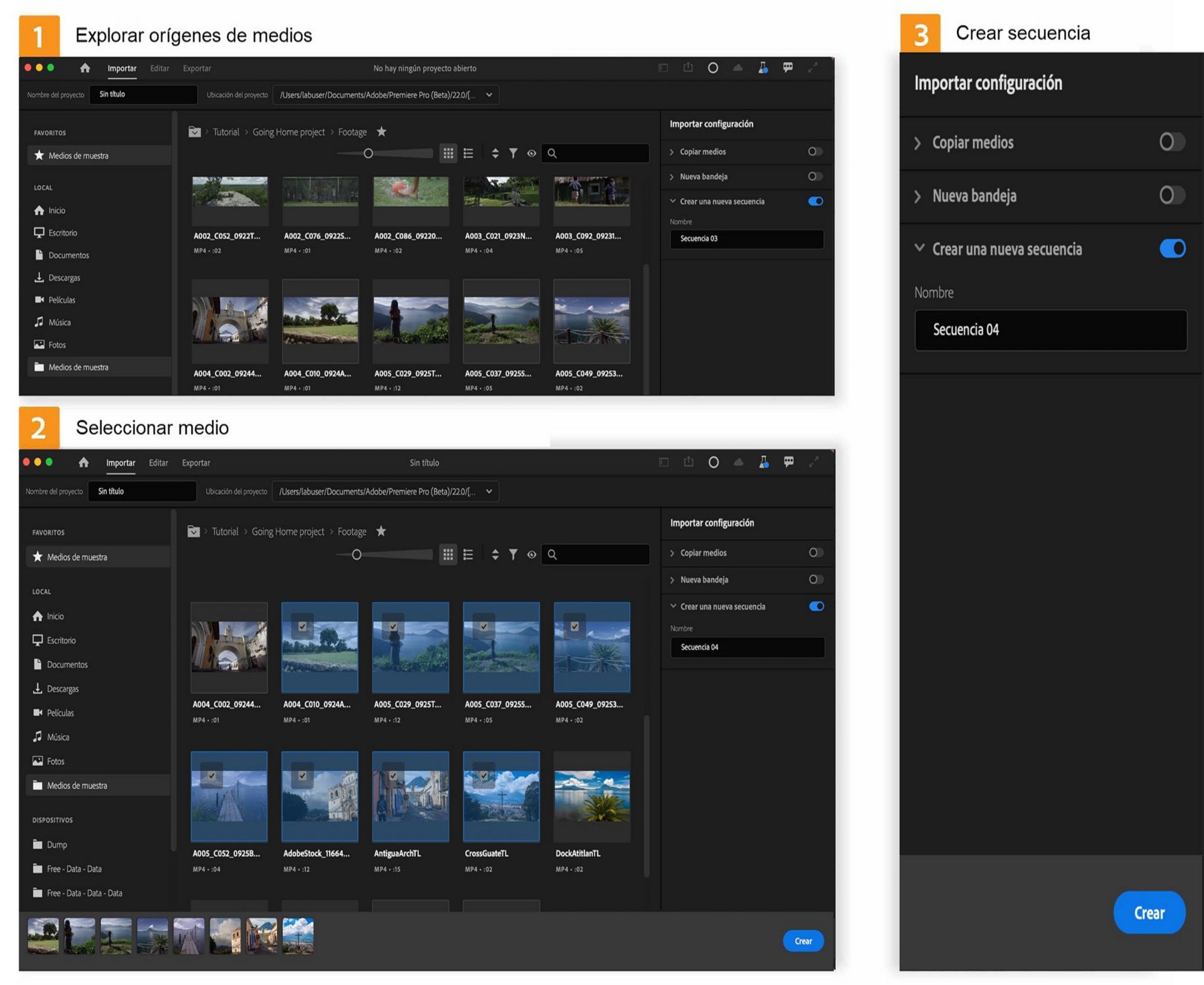Star the Footage folder as favorite
The height and width of the screenshot is (985, 1204).
point(381,132)
